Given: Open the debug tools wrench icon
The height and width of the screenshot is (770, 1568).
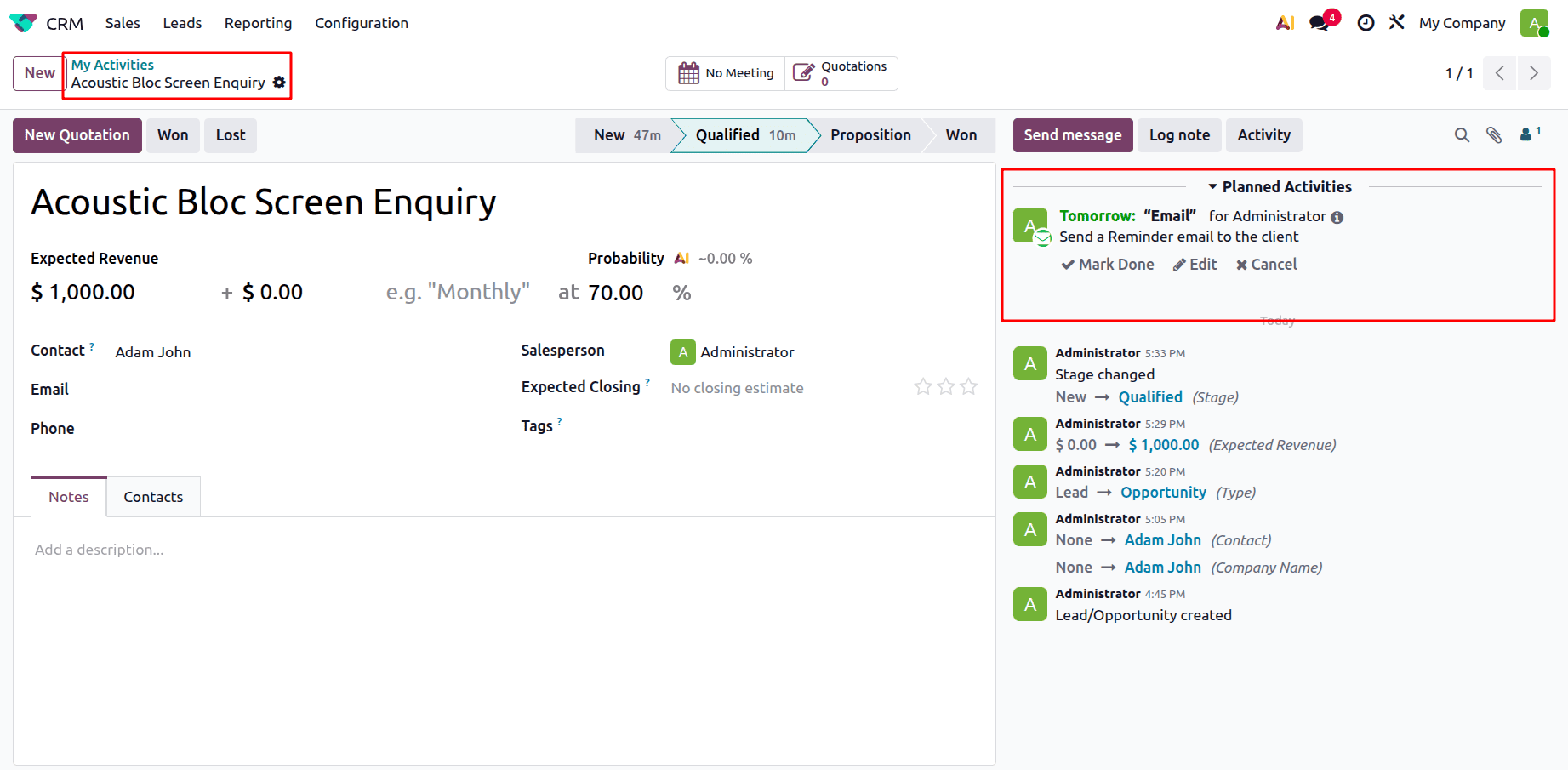Looking at the screenshot, I should (1396, 22).
